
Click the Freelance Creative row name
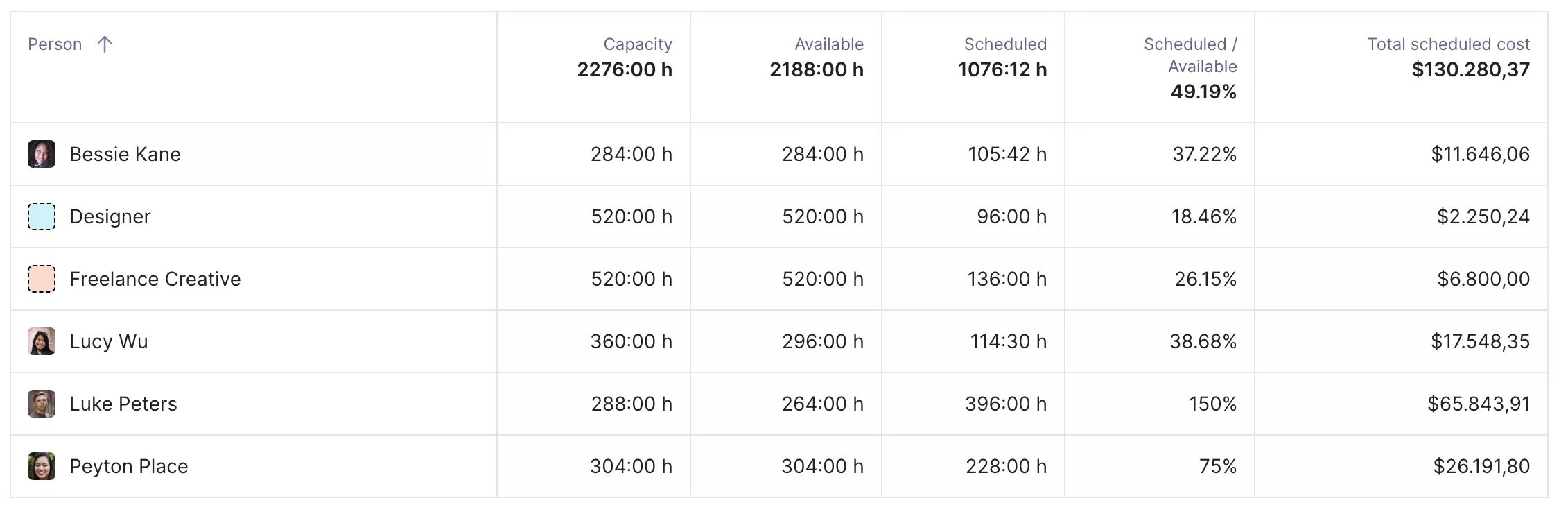pos(155,279)
